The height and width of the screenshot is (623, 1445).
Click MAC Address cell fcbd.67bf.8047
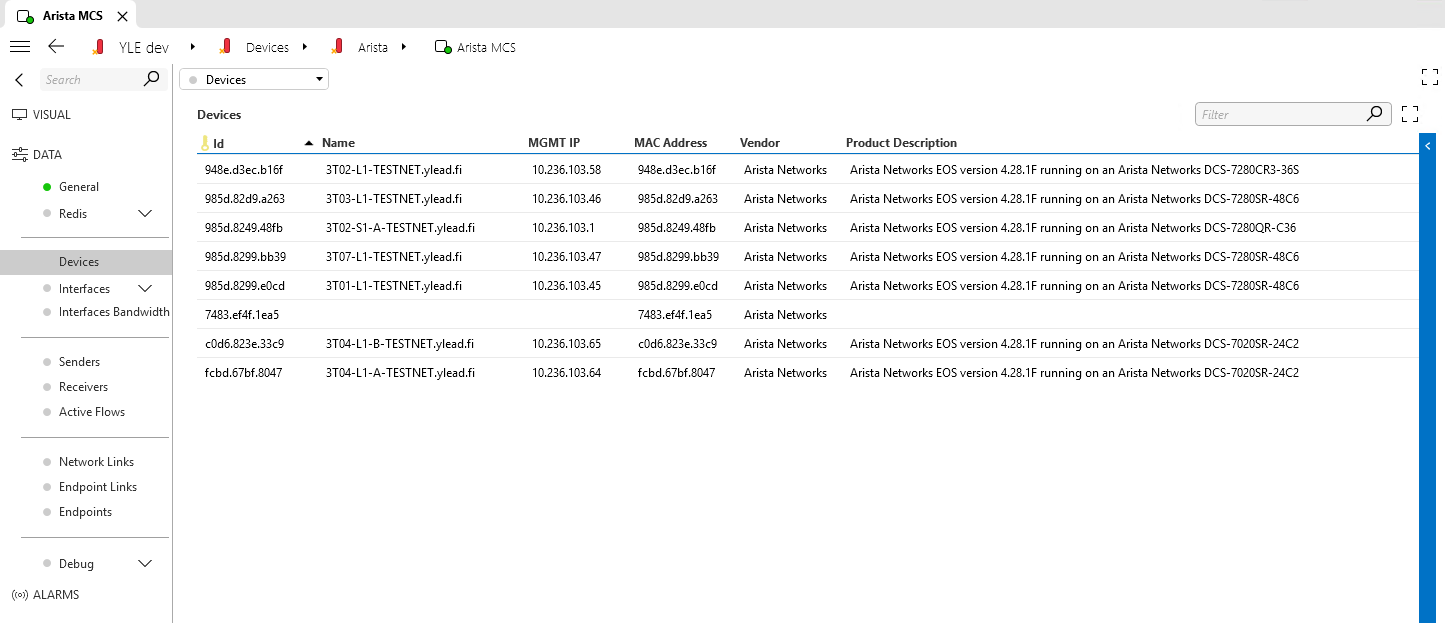tap(676, 373)
